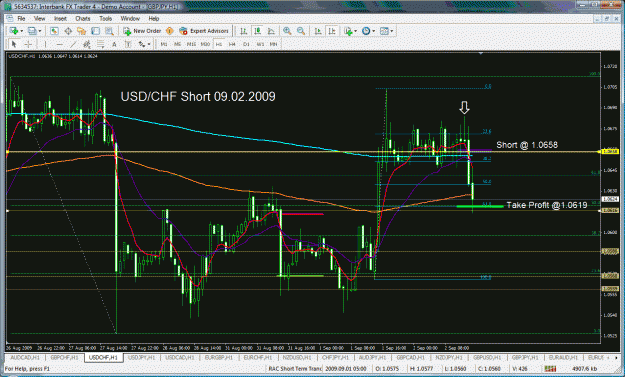Toggle chart Auto Scroll

click(x=318, y=31)
